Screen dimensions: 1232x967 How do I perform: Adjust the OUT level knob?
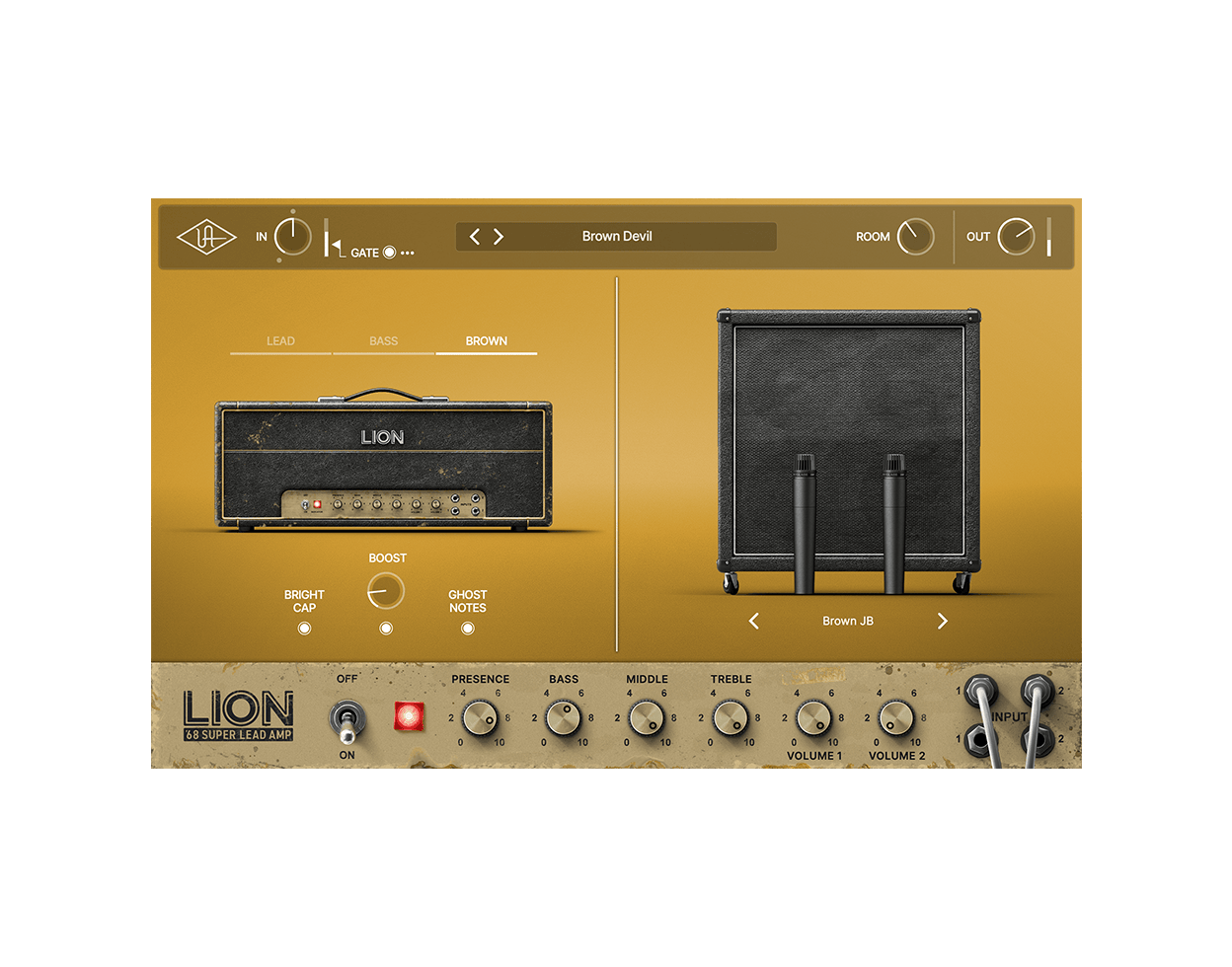[1017, 235]
